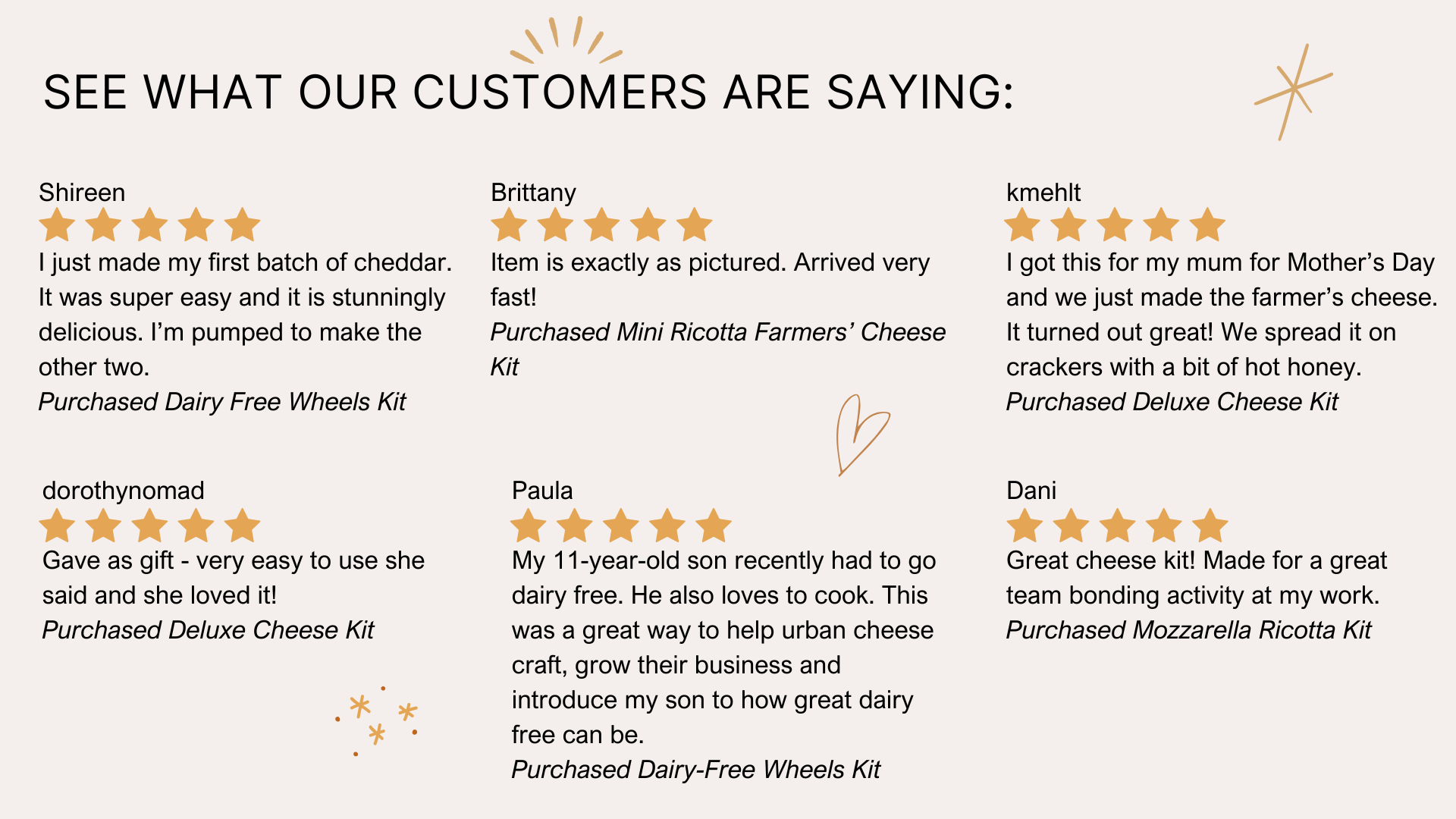Click the heart doodle icon
Screen dimensions: 1456x819
(x=863, y=435)
